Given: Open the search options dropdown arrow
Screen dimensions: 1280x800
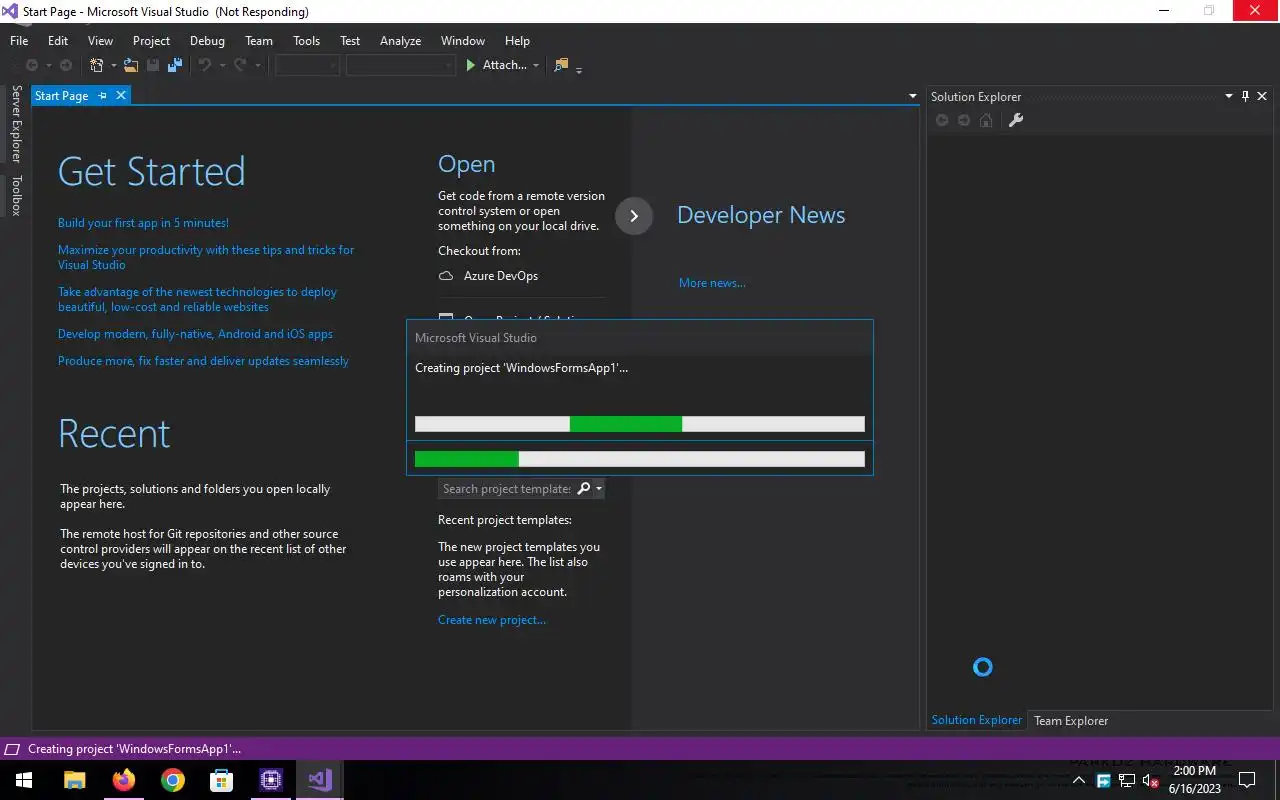Looking at the screenshot, I should click(x=599, y=489).
